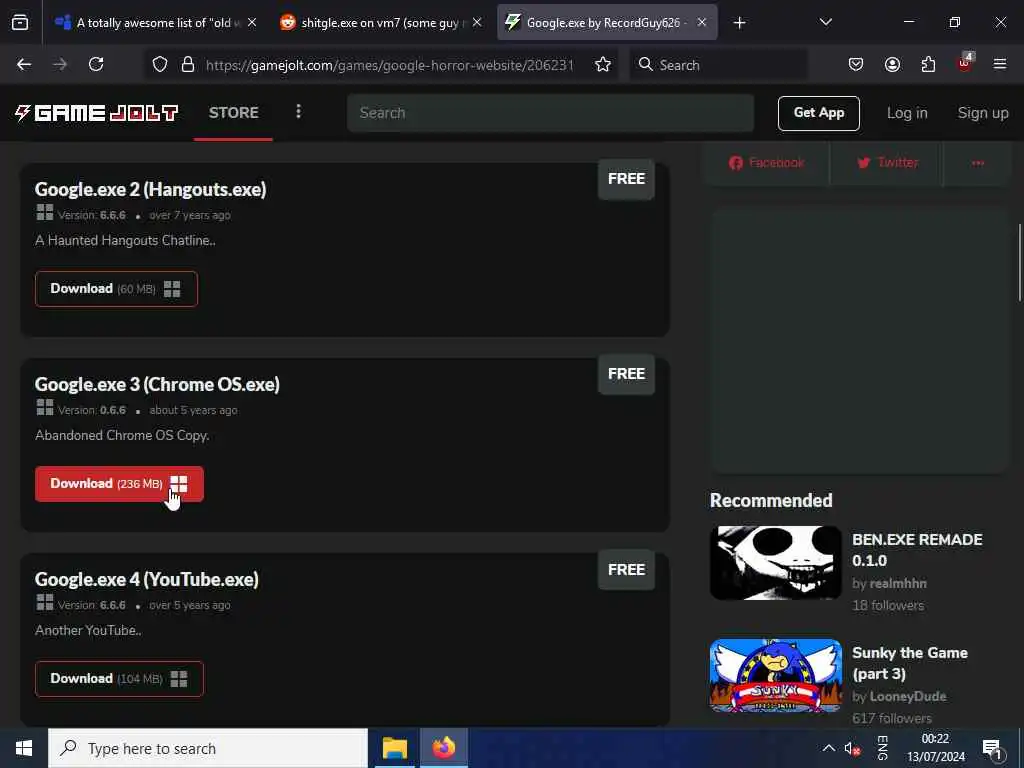The height and width of the screenshot is (768, 1024).
Task: Open the Save to Pocket icon
Action: [x=856, y=64]
